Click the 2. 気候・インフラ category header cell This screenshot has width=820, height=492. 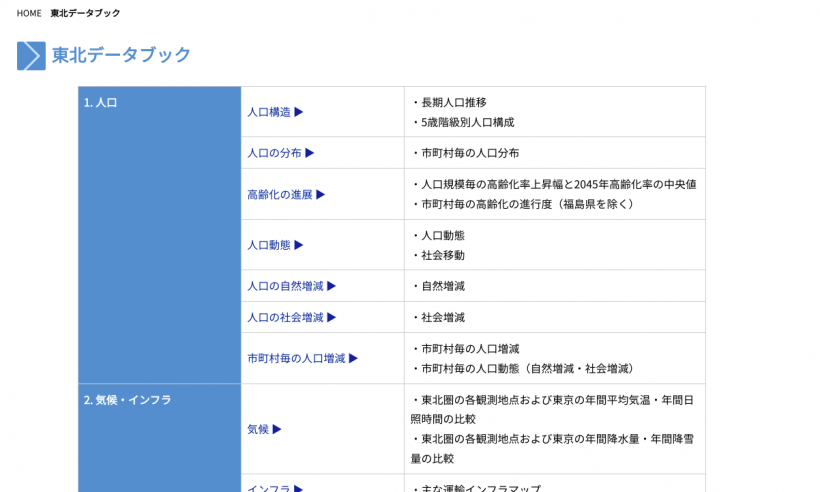[160, 438]
